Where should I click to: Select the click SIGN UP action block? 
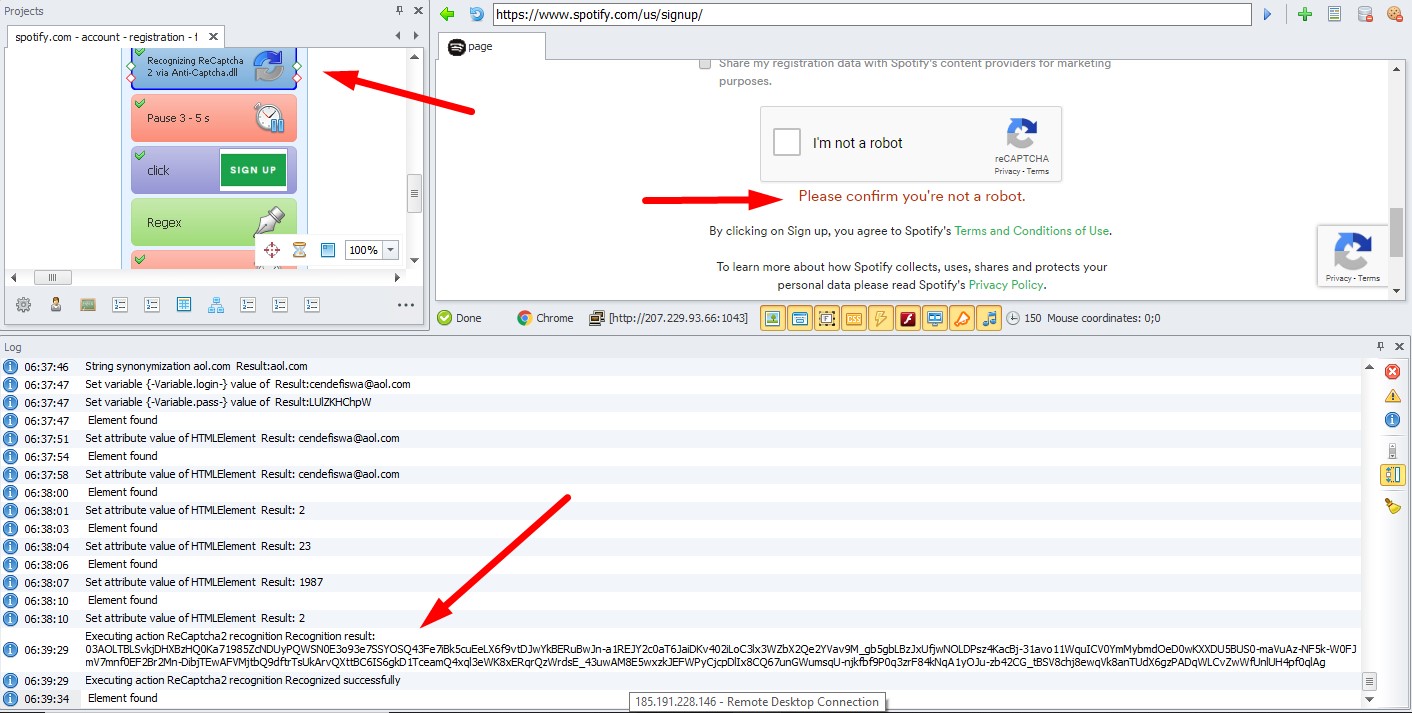[214, 170]
